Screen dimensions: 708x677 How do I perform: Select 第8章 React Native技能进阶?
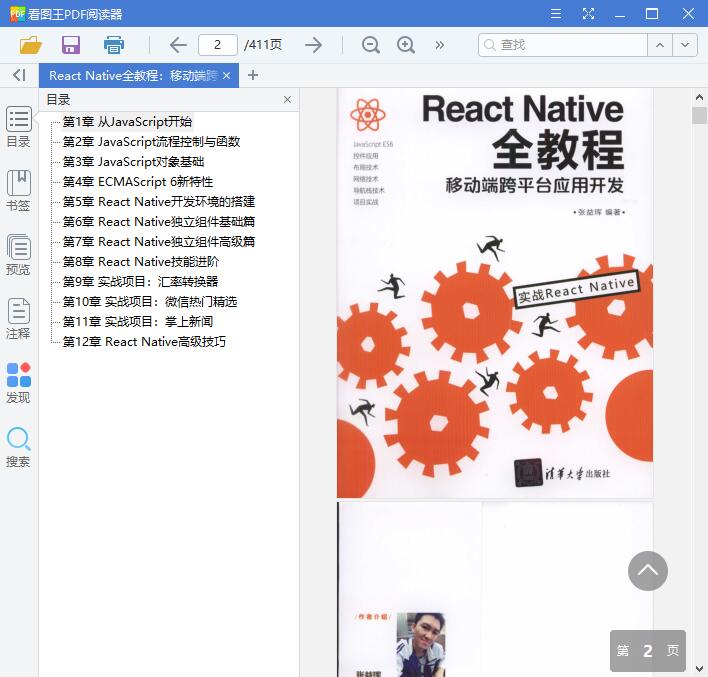point(140,261)
